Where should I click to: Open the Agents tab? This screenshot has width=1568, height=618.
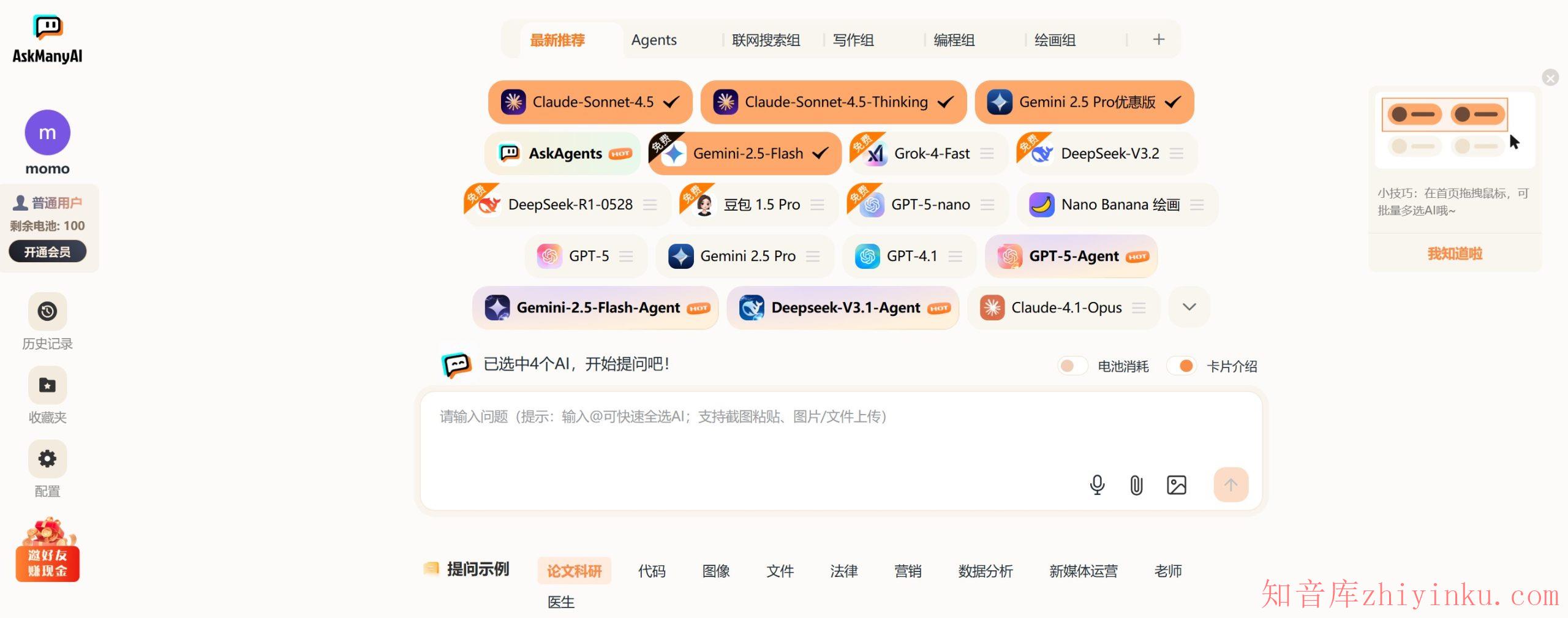[654, 40]
